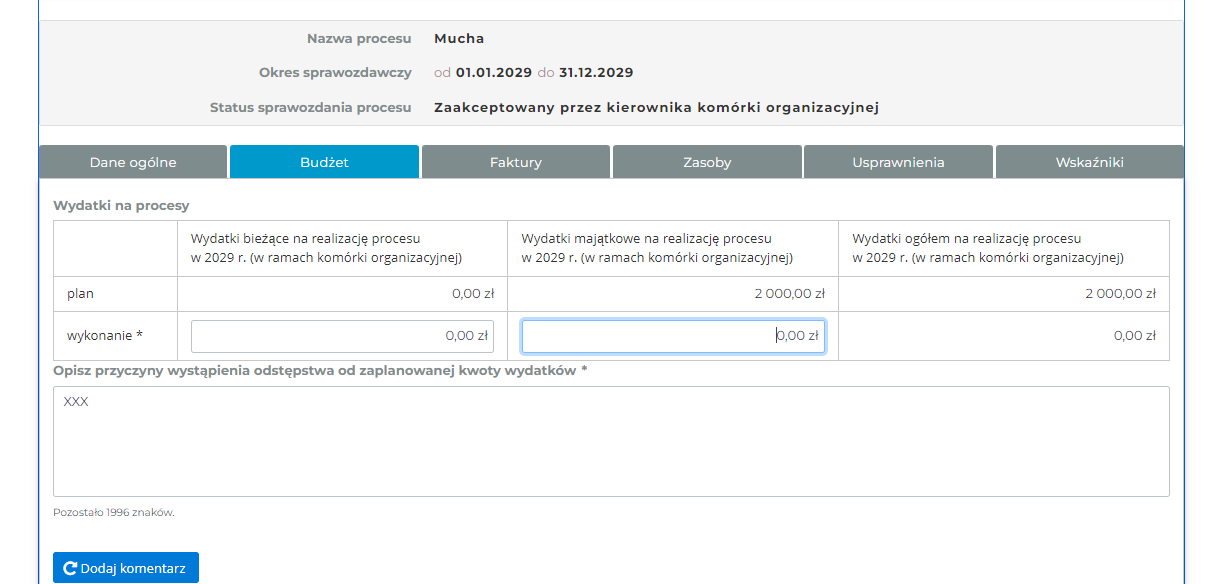The image size is (1225, 584).
Task: Click the wykonanie field for Wydatki majątkowe
Action: [x=673, y=337]
